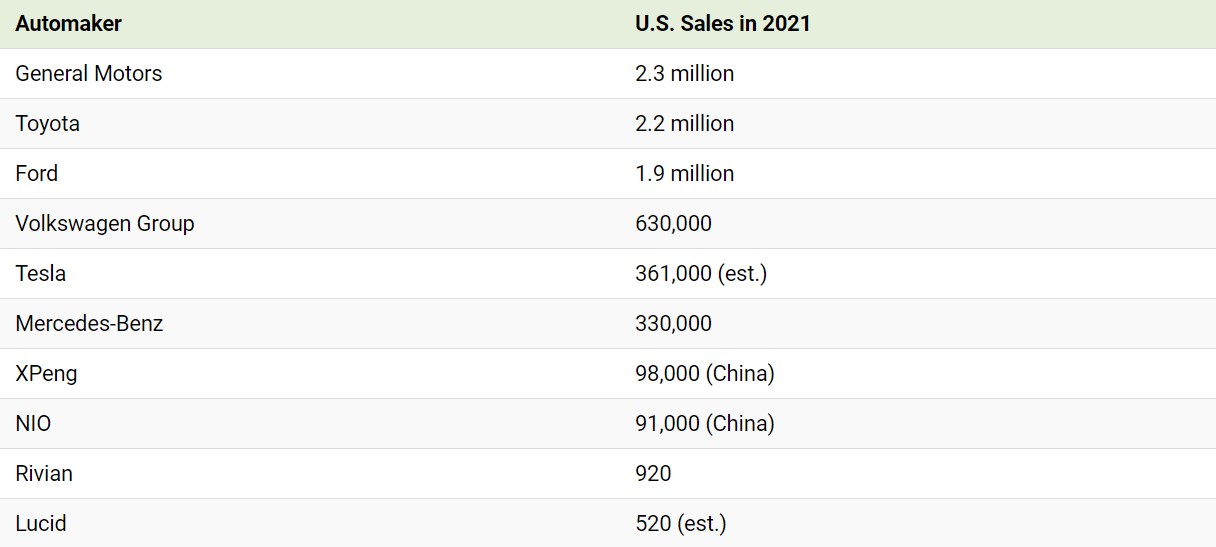Select the 98,000 (China) sales cell
The height and width of the screenshot is (547, 1216).
pyautogui.click(x=704, y=373)
